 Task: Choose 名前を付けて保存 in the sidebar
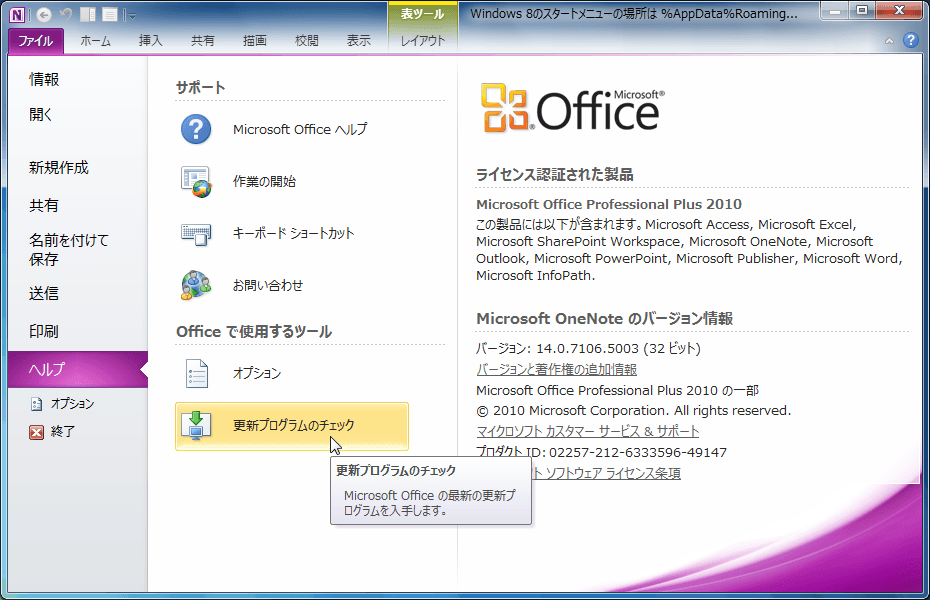tap(69, 250)
